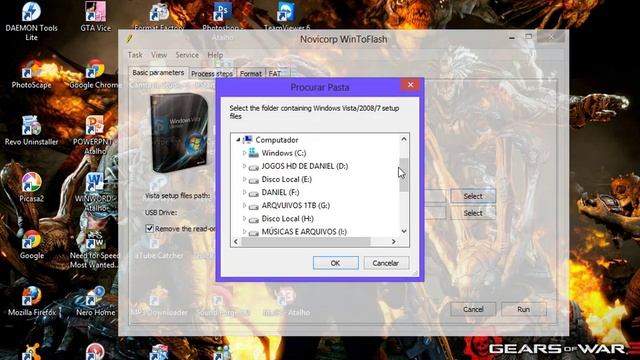The width and height of the screenshot is (640, 360).
Task: Collapse the Computador tree node
Action: tap(238, 140)
